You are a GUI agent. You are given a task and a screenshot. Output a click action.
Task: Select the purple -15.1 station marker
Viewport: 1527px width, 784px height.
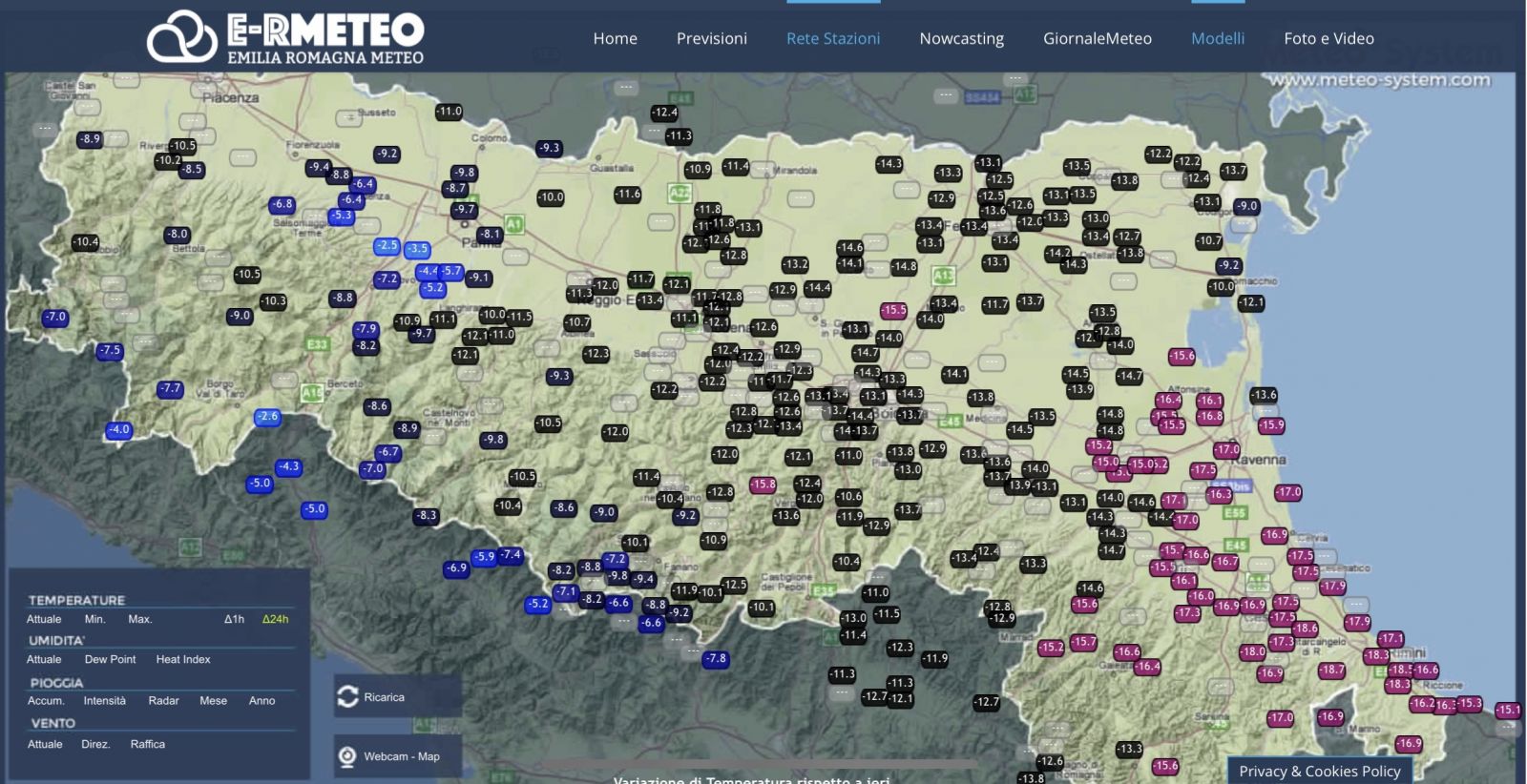tap(1508, 710)
